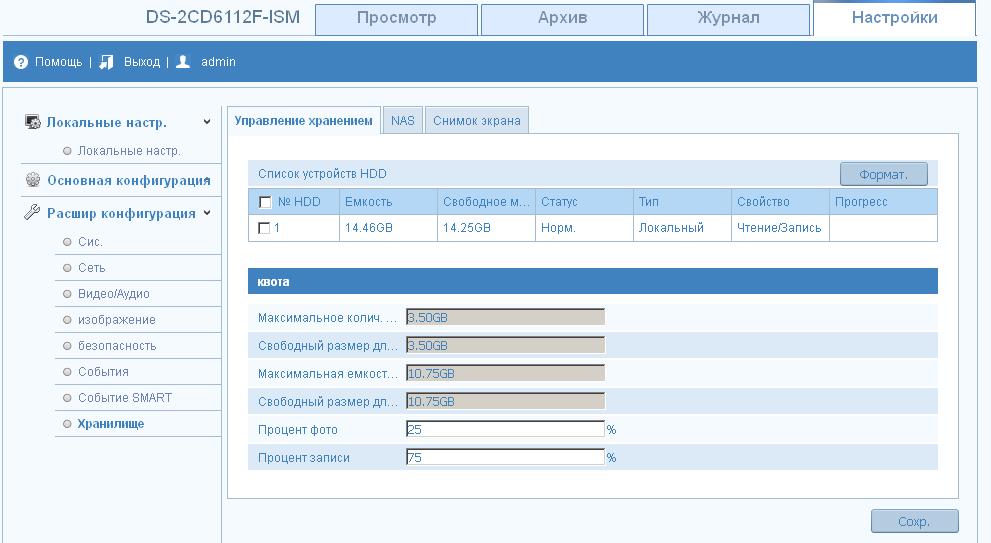Image resolution: width=991 pixels, height=543 pixels.
Task: Collapse the Локальные настр. section arrow
Action: [207, 122]
